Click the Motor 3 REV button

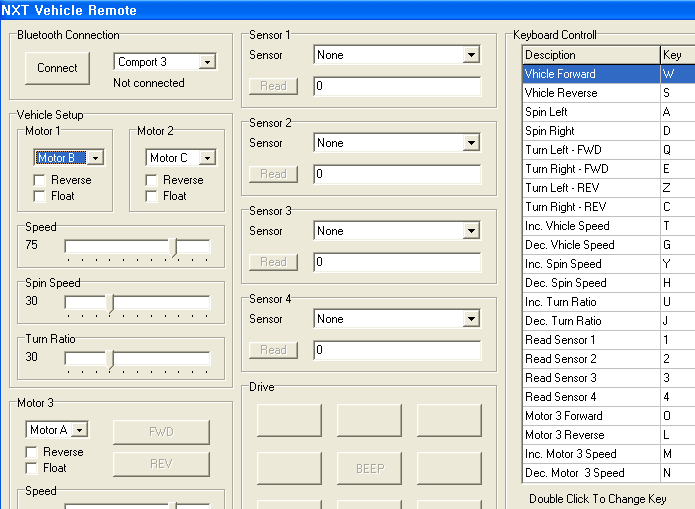click(x=161, y=464)
